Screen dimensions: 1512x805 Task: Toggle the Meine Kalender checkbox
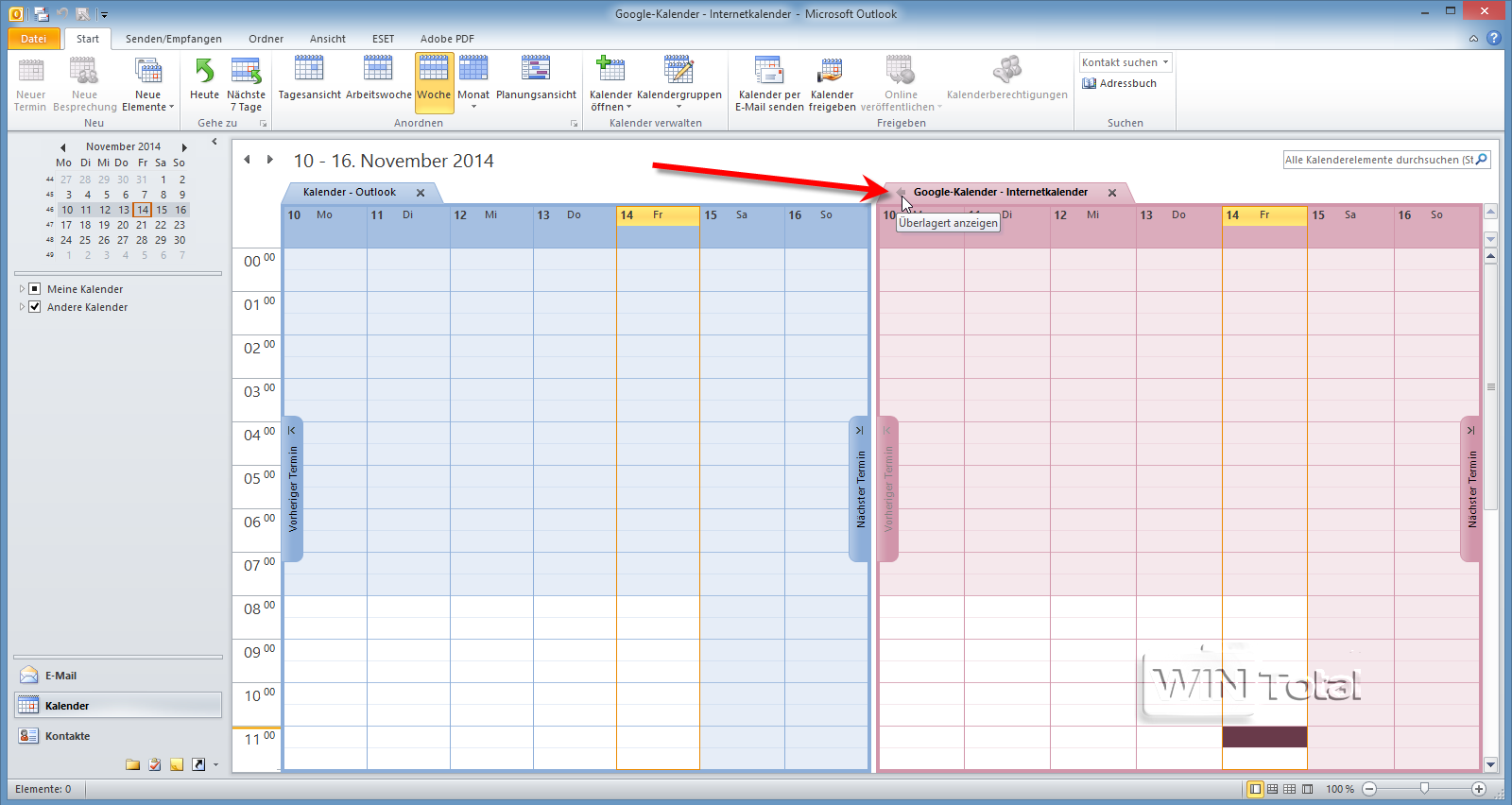(35, 289)
